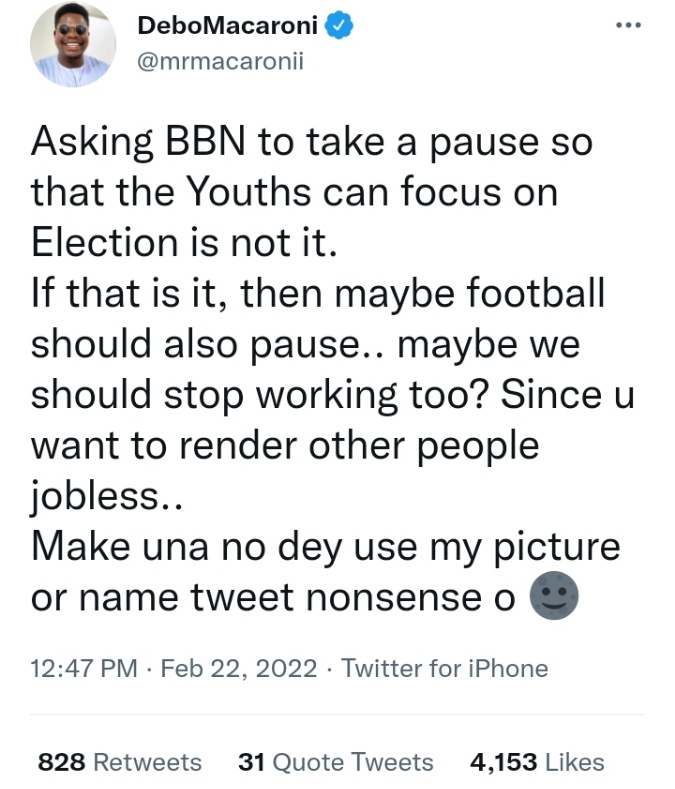Click the line "that the Youths can focus on"

click(x=292, y=192)
